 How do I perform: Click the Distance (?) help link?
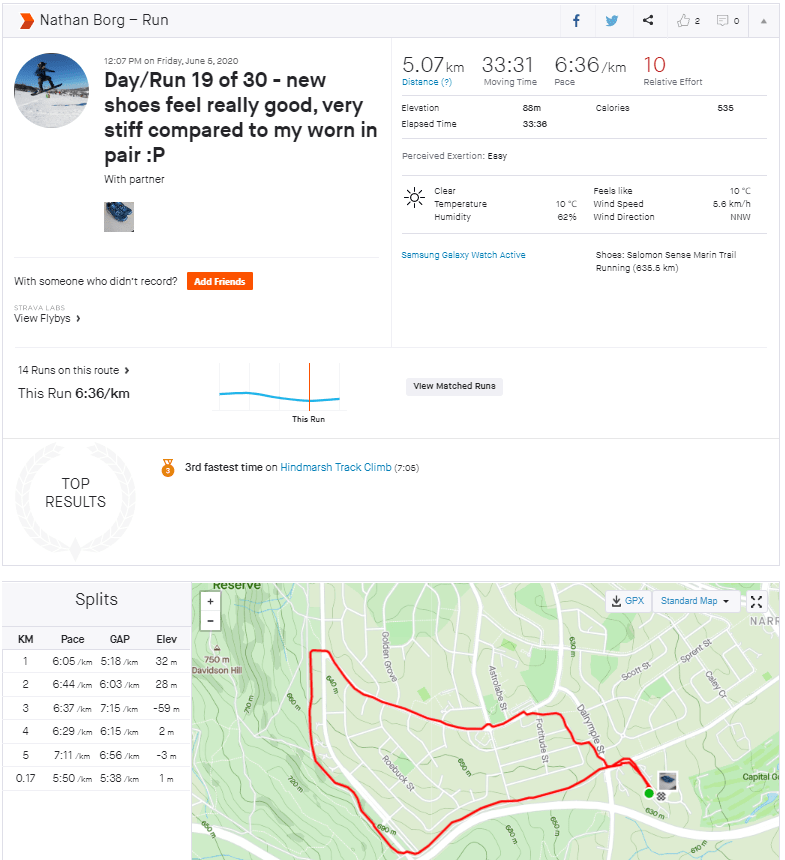426,82
